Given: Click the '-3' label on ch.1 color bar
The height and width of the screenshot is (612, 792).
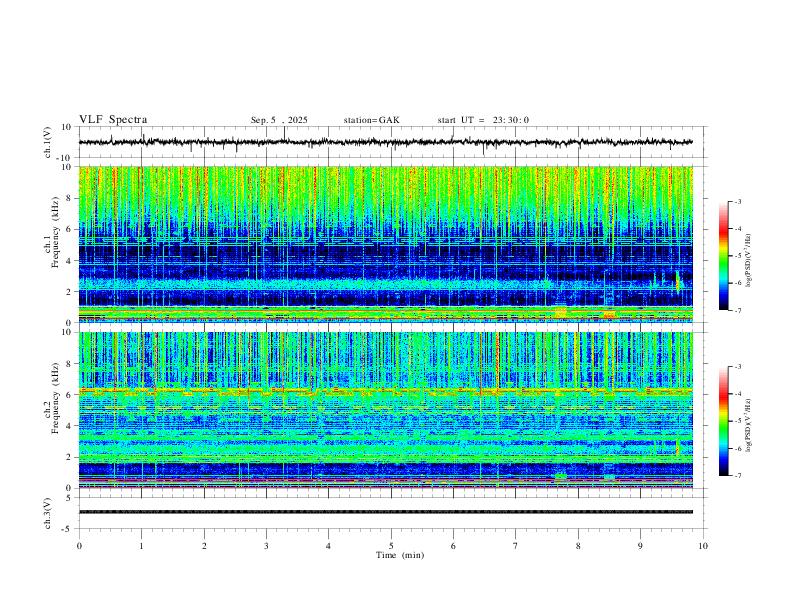Looking at the screenshot, I should click(x=737, y=201).
